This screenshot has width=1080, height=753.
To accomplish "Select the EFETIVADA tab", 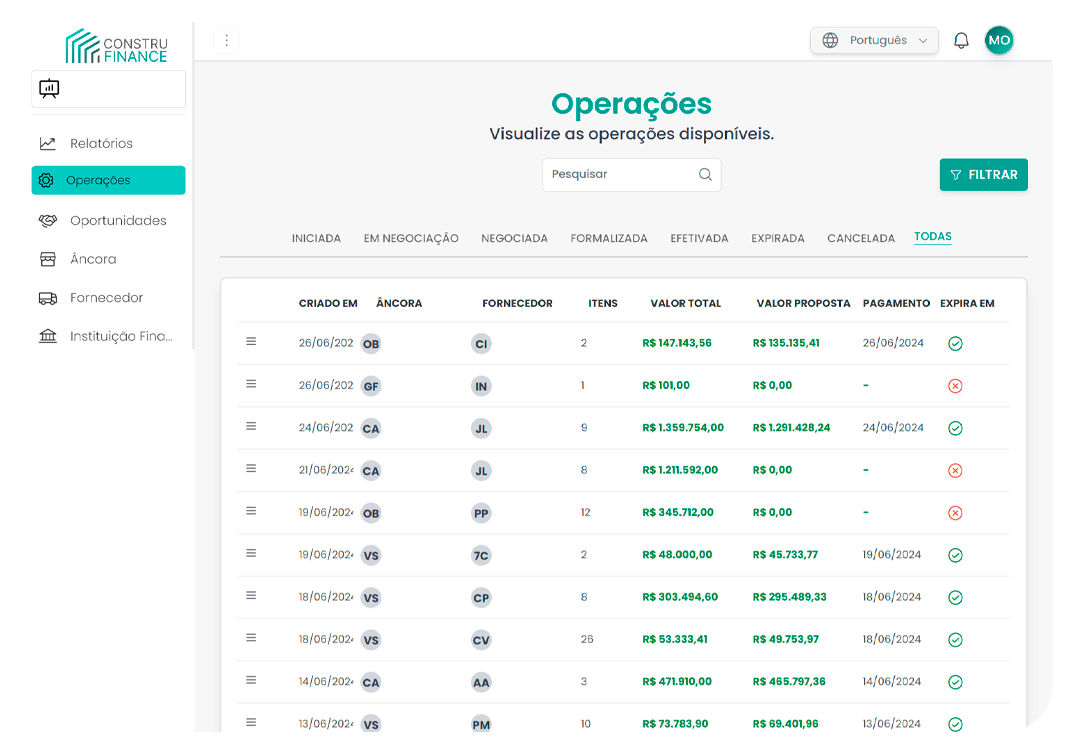I will tap(699, 238).
